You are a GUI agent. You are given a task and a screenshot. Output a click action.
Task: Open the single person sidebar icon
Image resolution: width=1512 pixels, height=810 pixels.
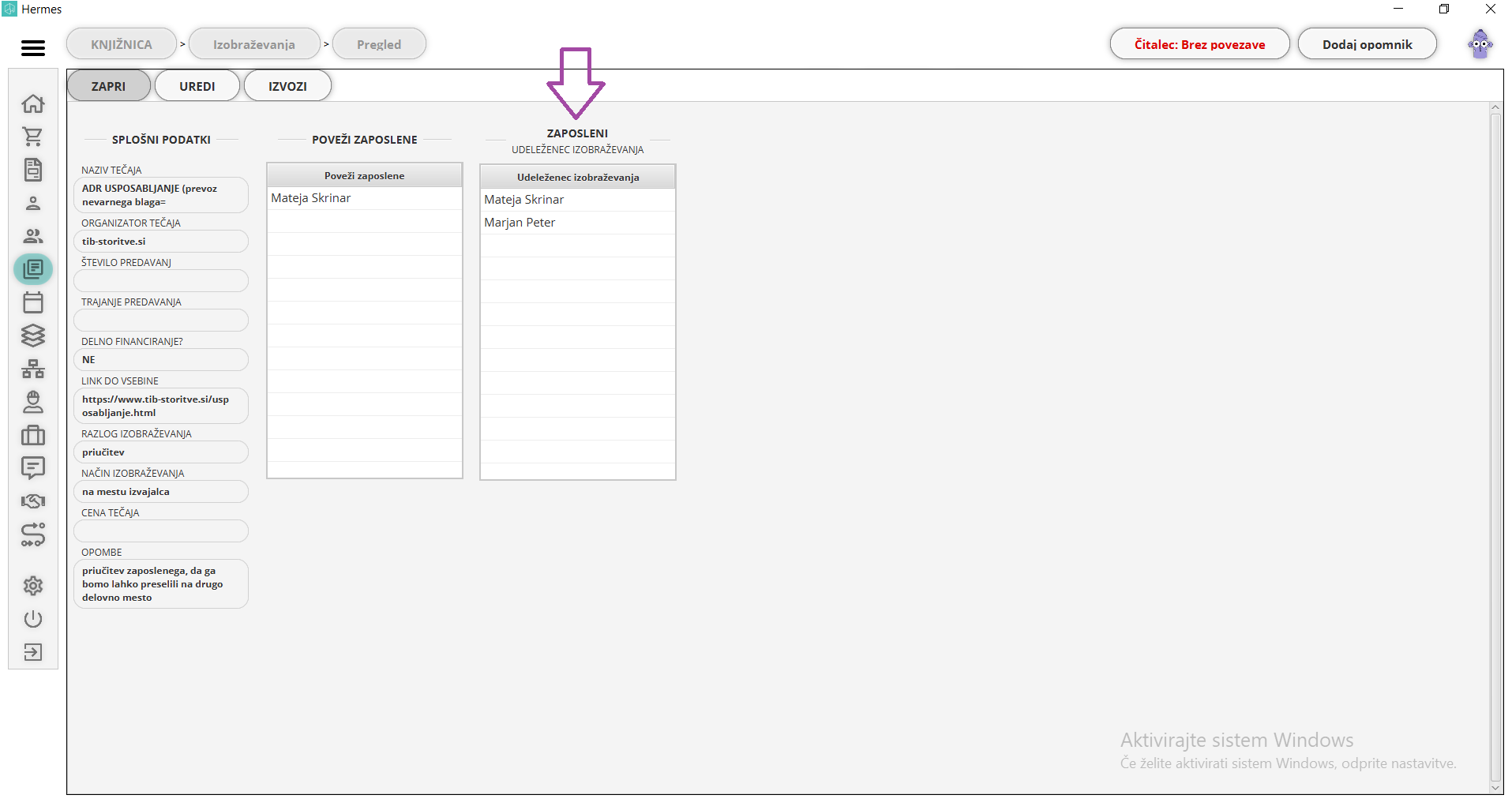click(x=33, y=203)
